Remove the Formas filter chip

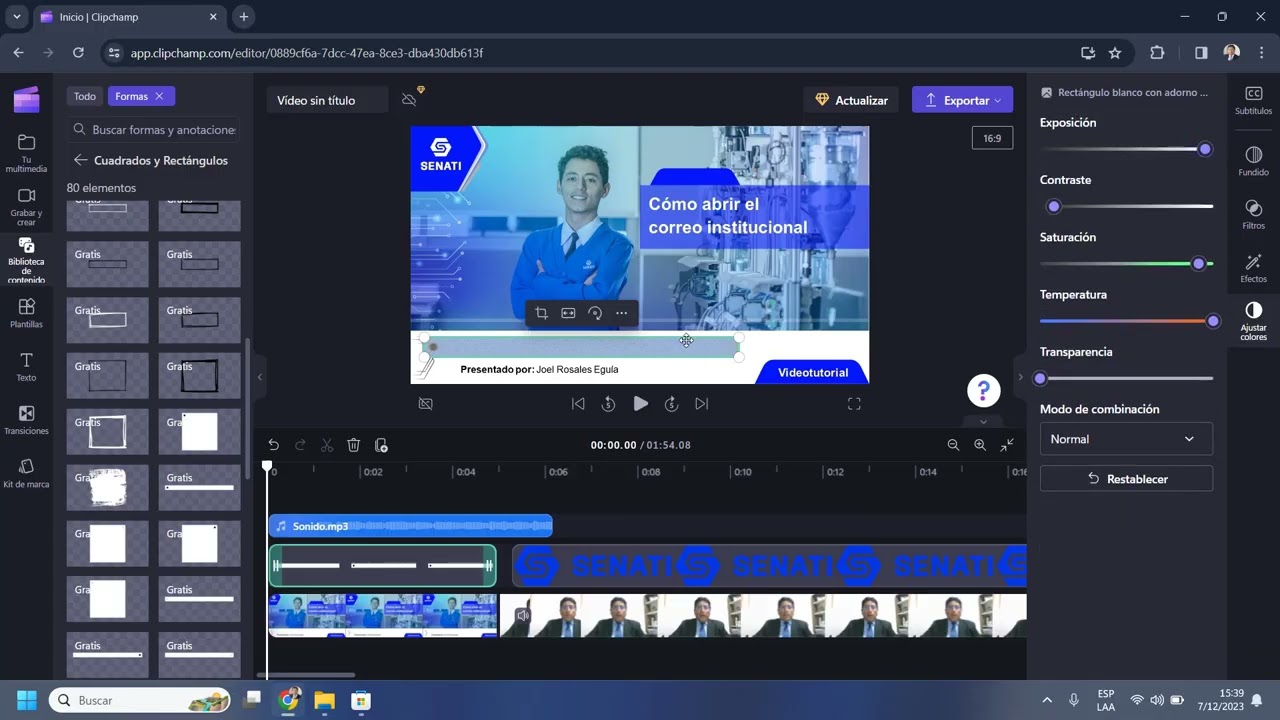click(x=159, y=96)
